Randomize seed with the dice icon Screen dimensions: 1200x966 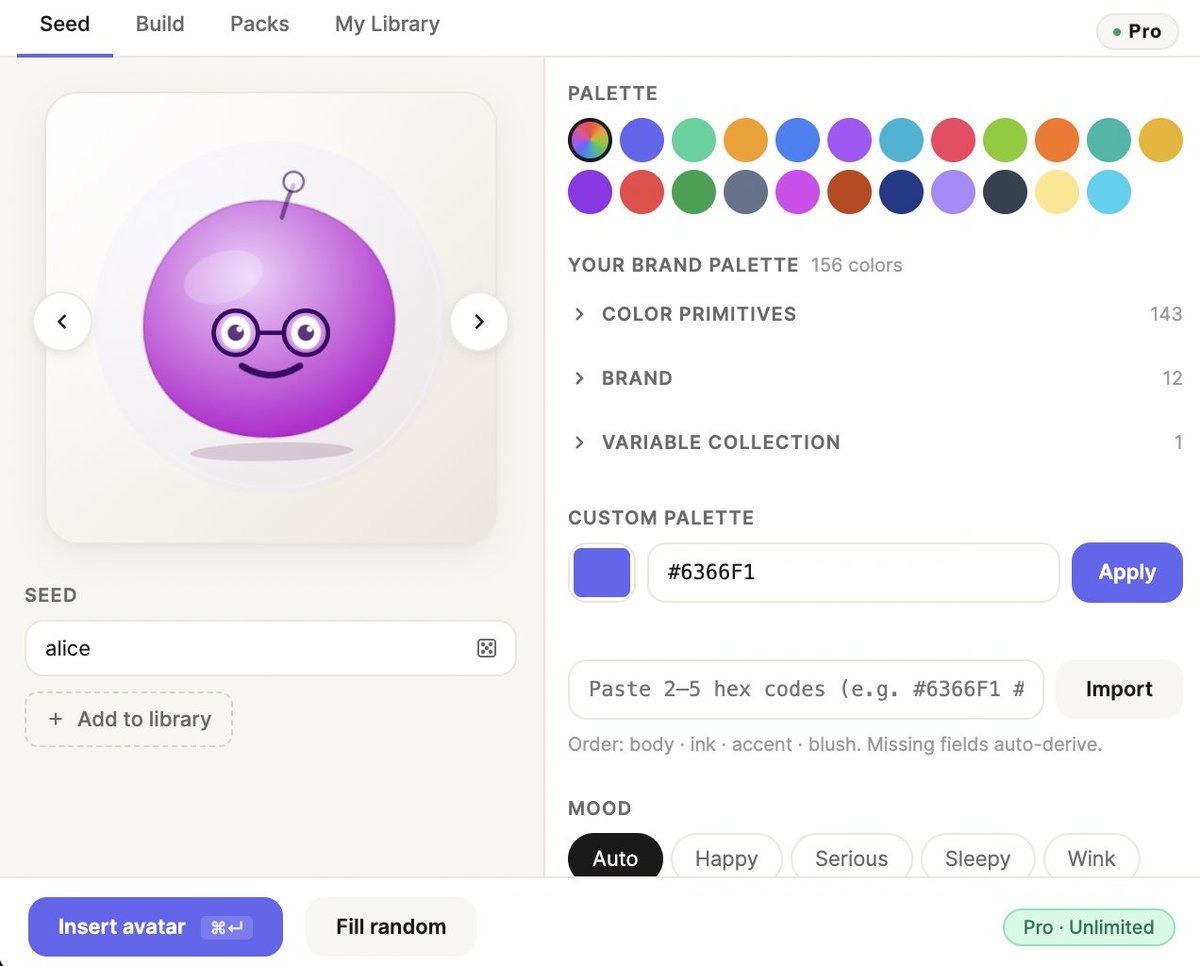tap(486, 649)
